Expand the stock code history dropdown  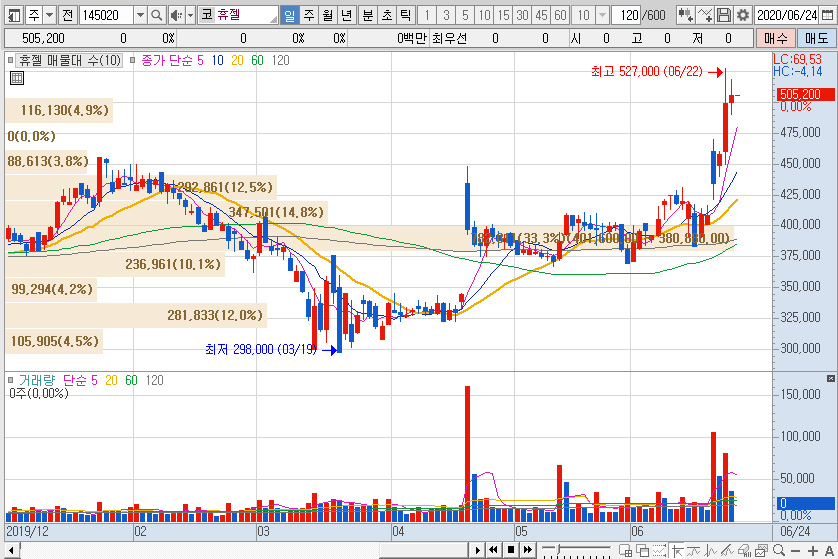click(140, 15)
